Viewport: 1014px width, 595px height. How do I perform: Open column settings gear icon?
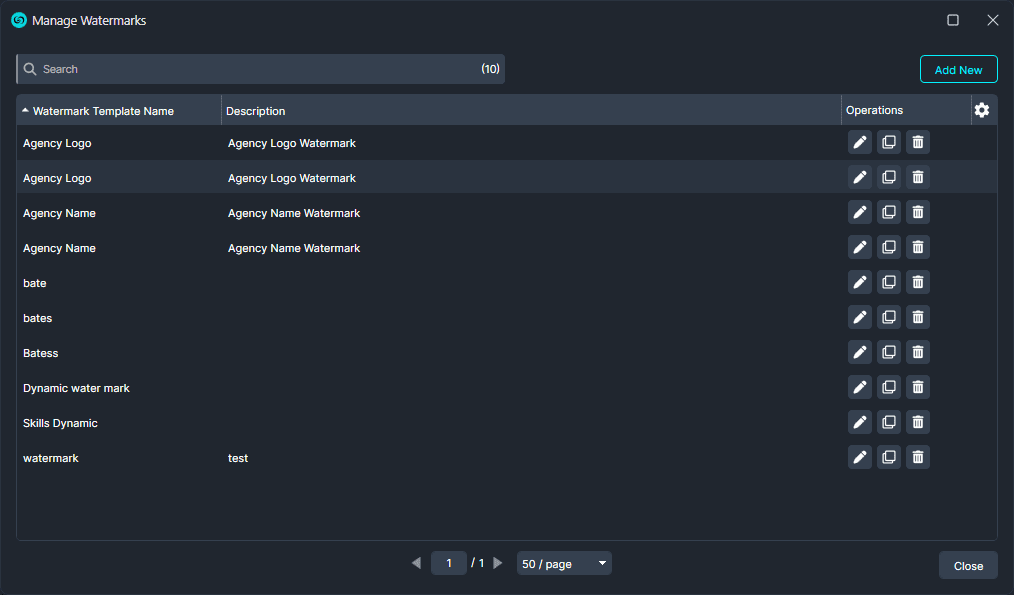click(x=982, y=110)
